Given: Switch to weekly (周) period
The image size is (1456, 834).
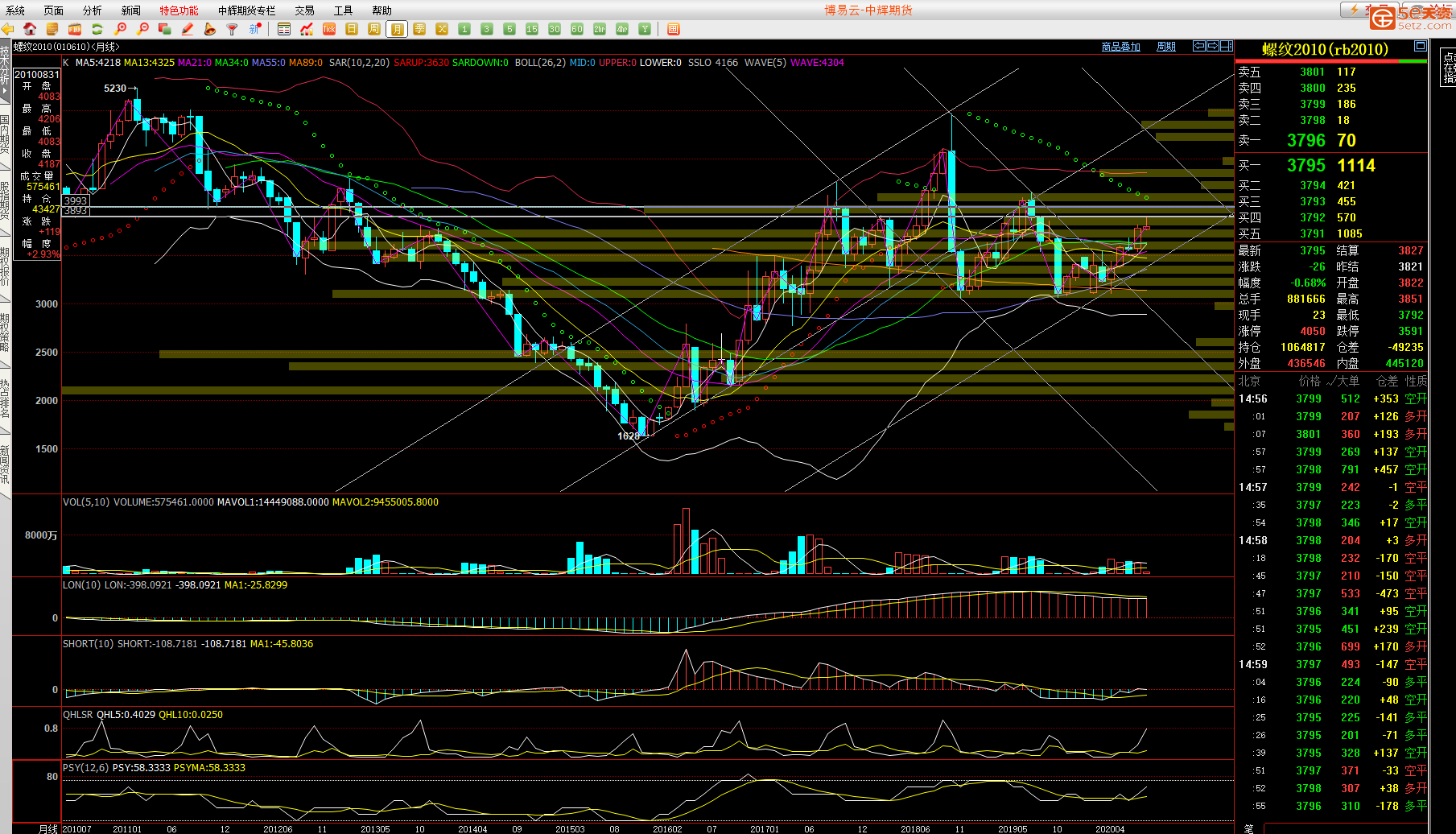Looking at the screenshot, I should click(374, 29).
